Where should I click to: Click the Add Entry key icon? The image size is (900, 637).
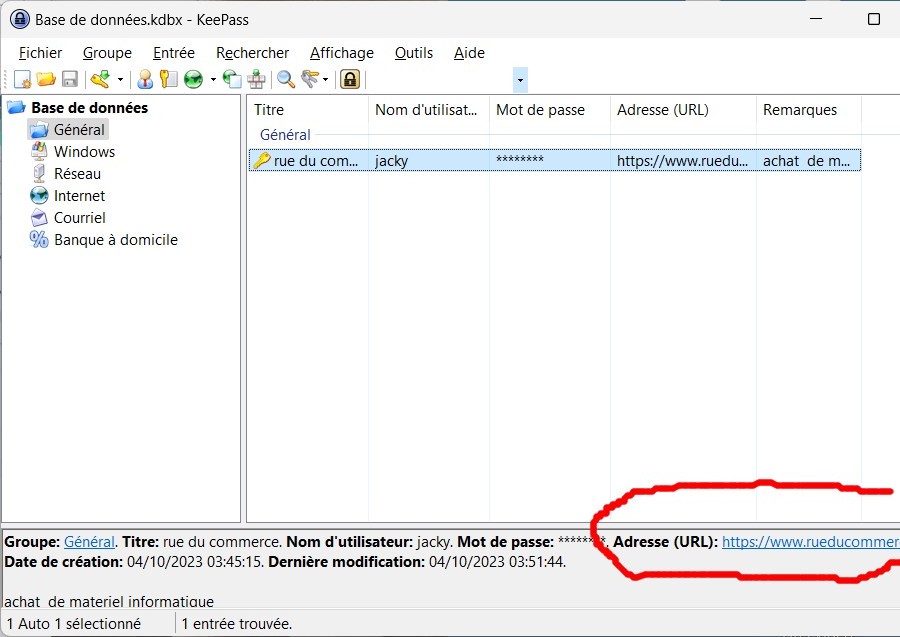(100, 79)
